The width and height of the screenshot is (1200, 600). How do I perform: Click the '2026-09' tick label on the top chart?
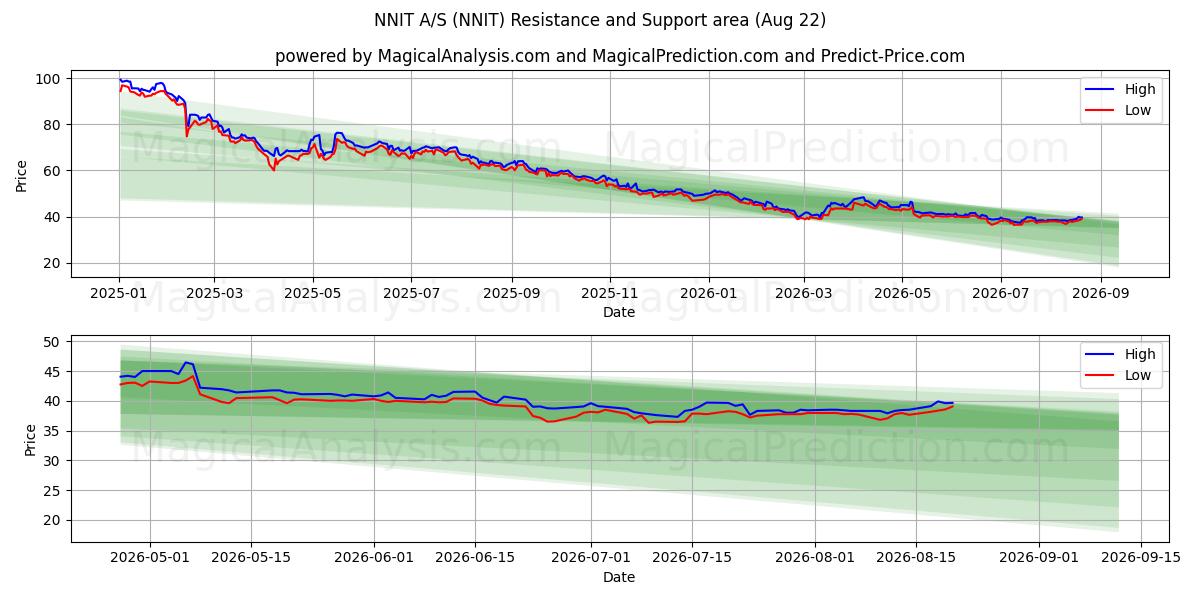[1100, 294]
